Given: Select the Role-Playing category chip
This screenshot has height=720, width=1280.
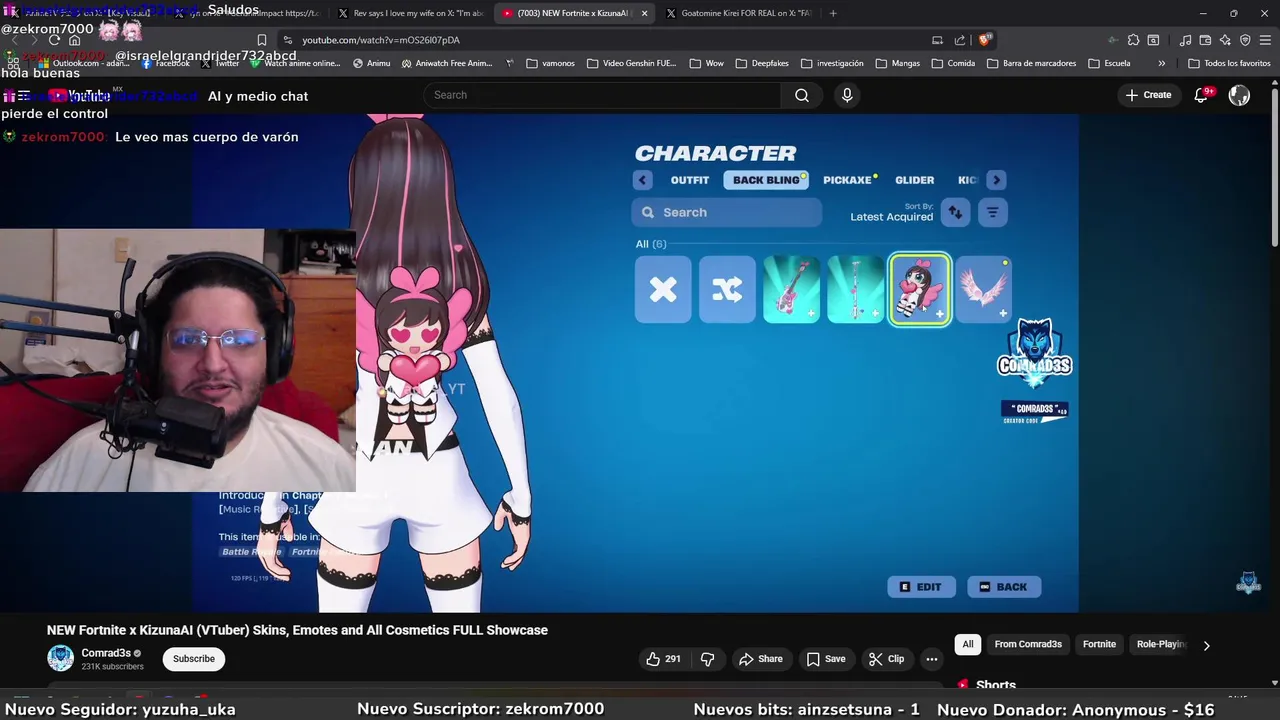Looking at the screenshot, I should (1161, 645).
